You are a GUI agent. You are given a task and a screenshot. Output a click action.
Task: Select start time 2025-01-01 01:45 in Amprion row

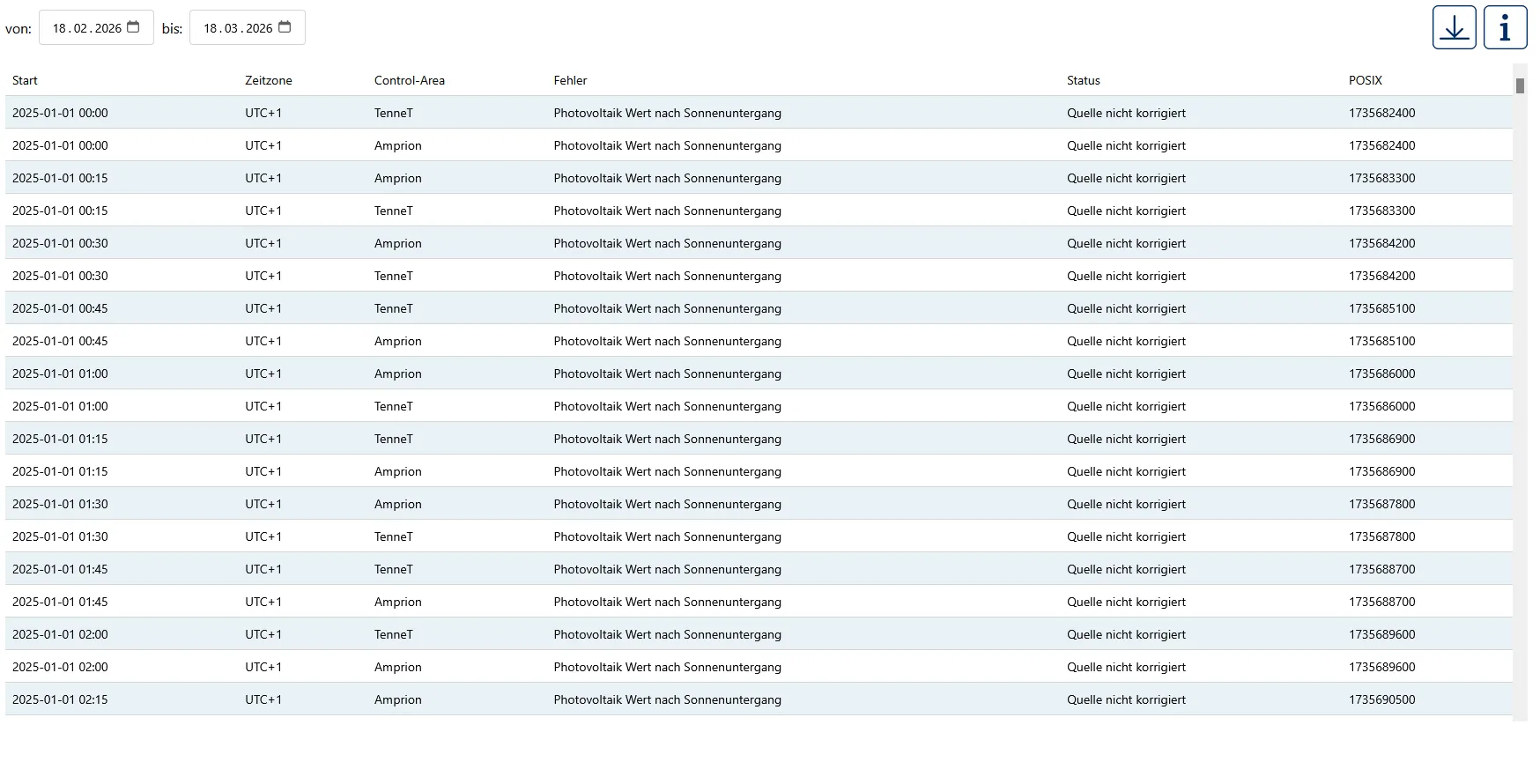click(60, 602)
